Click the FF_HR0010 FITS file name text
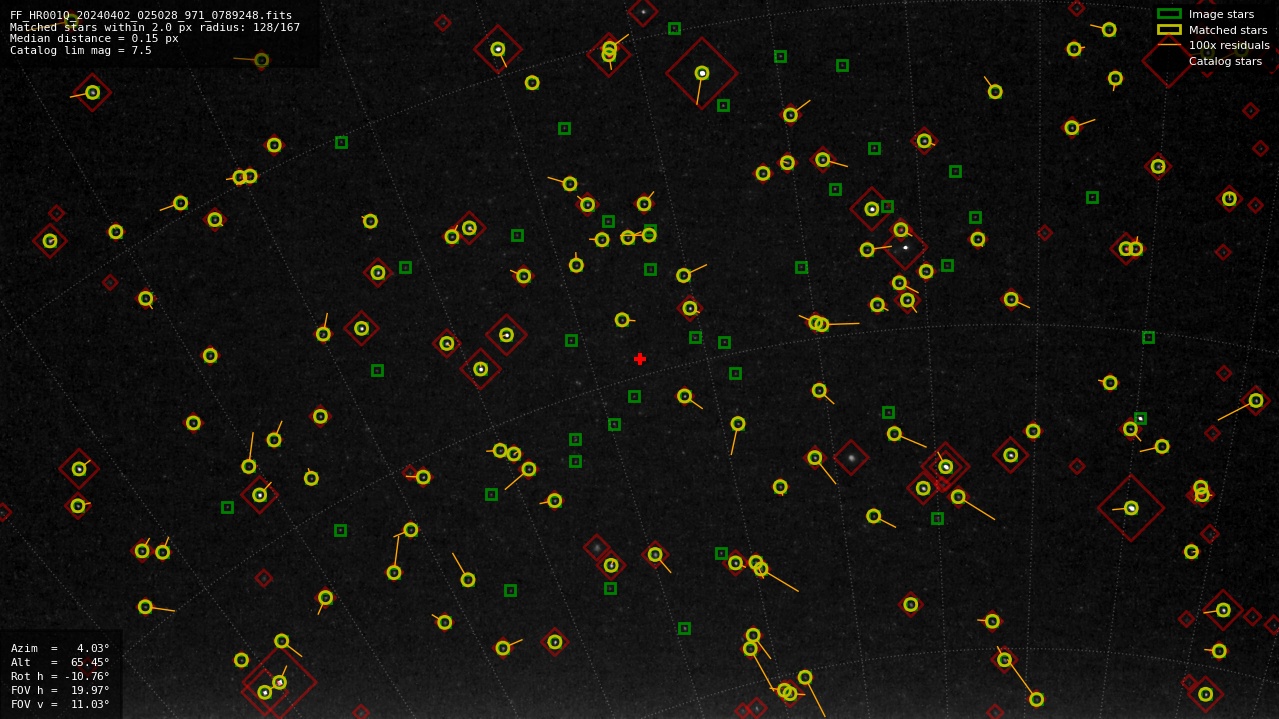This screenshot has height=719, width=1279. pyautogui.click(x=151, y=16)
